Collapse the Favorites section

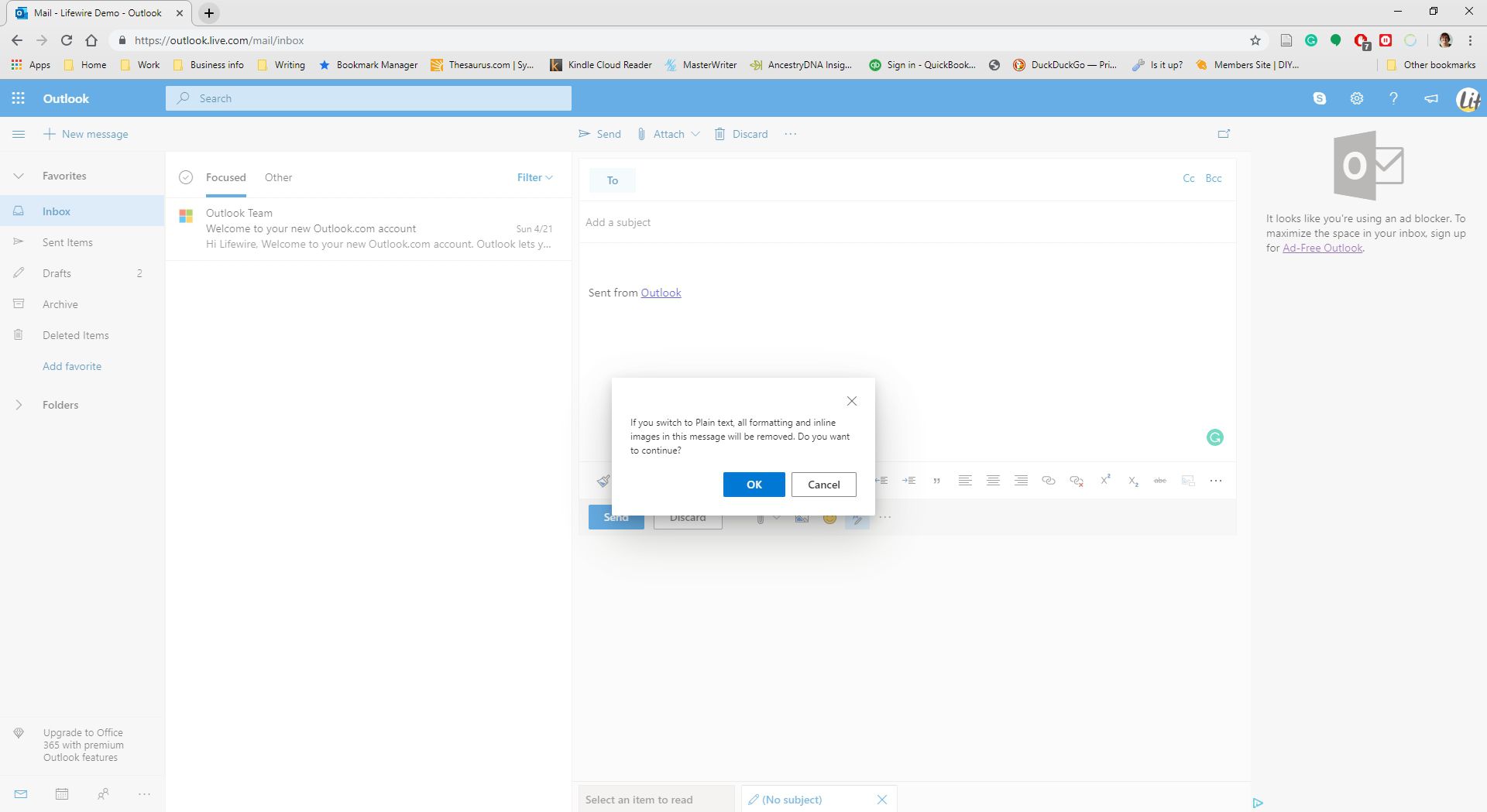click(19, 176)
